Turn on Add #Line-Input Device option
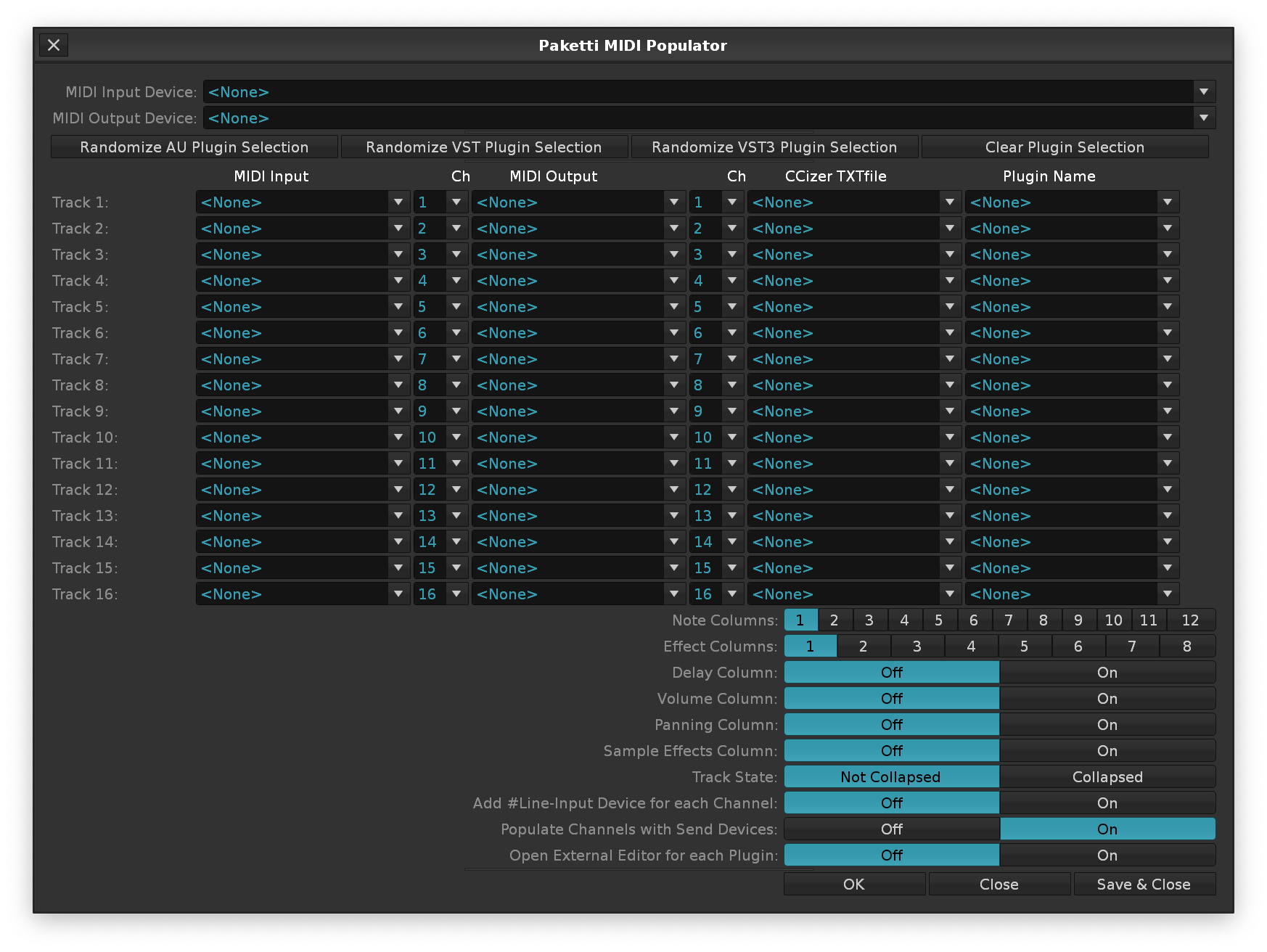 1107,803
